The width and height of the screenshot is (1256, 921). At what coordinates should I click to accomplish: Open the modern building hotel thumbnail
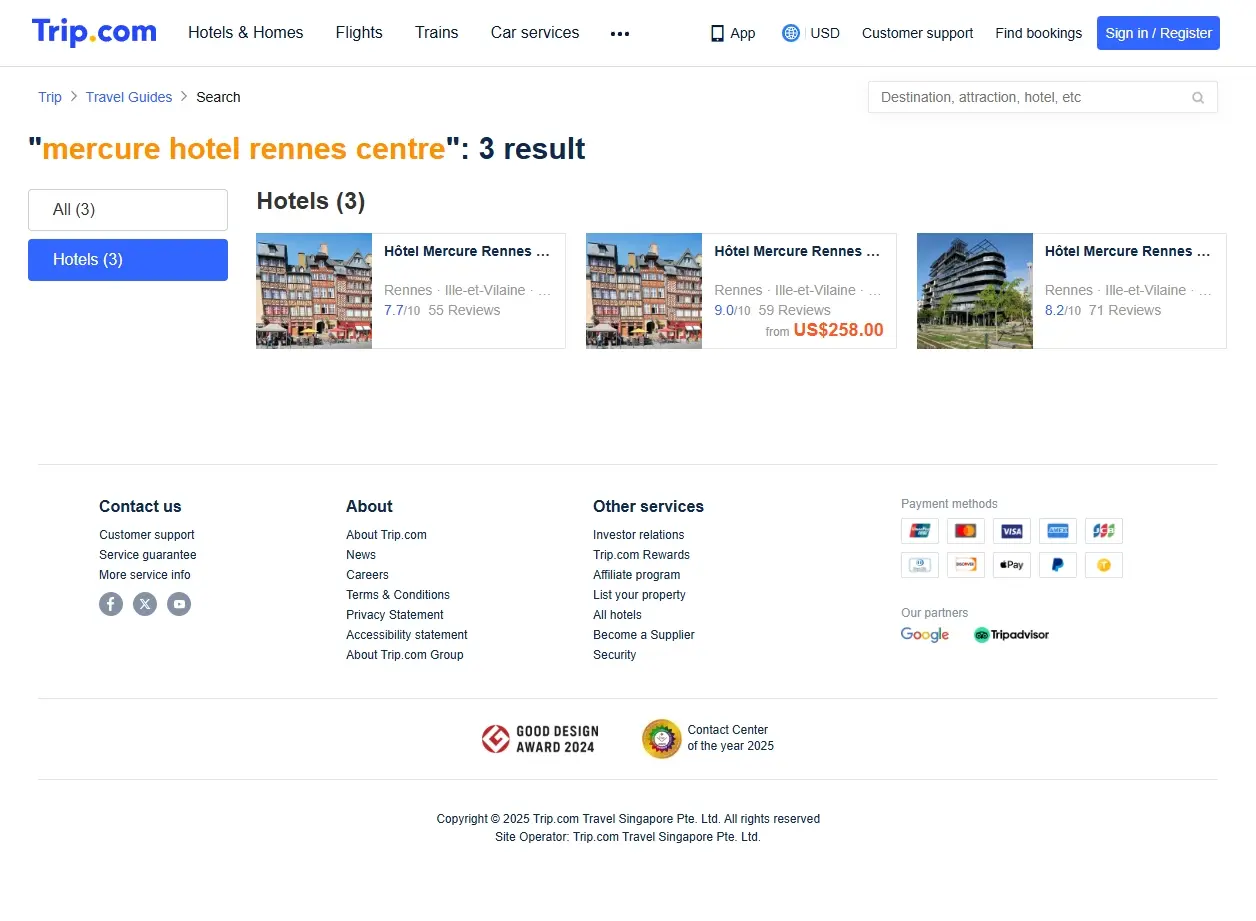click(x=975, y=291)
